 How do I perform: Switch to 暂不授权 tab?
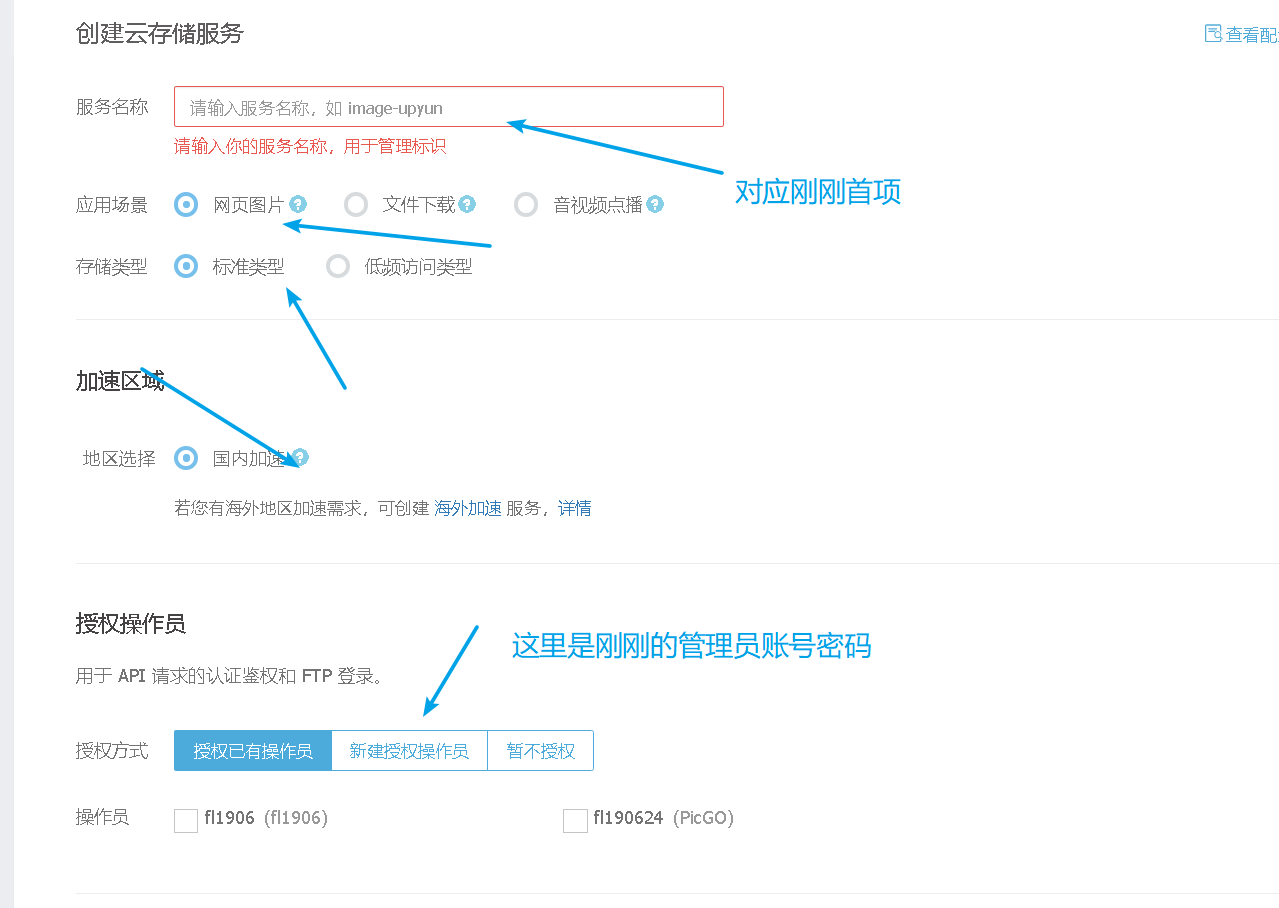pyautogui.click(x=540, y=750)
